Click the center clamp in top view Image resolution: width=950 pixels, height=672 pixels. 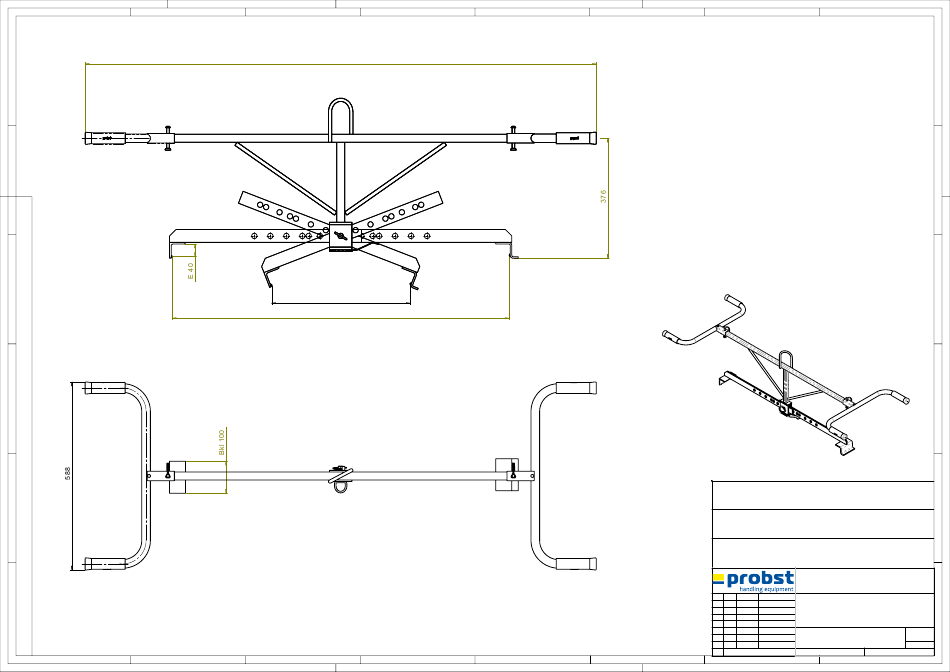pyautogui.click(x=341, y=474)
